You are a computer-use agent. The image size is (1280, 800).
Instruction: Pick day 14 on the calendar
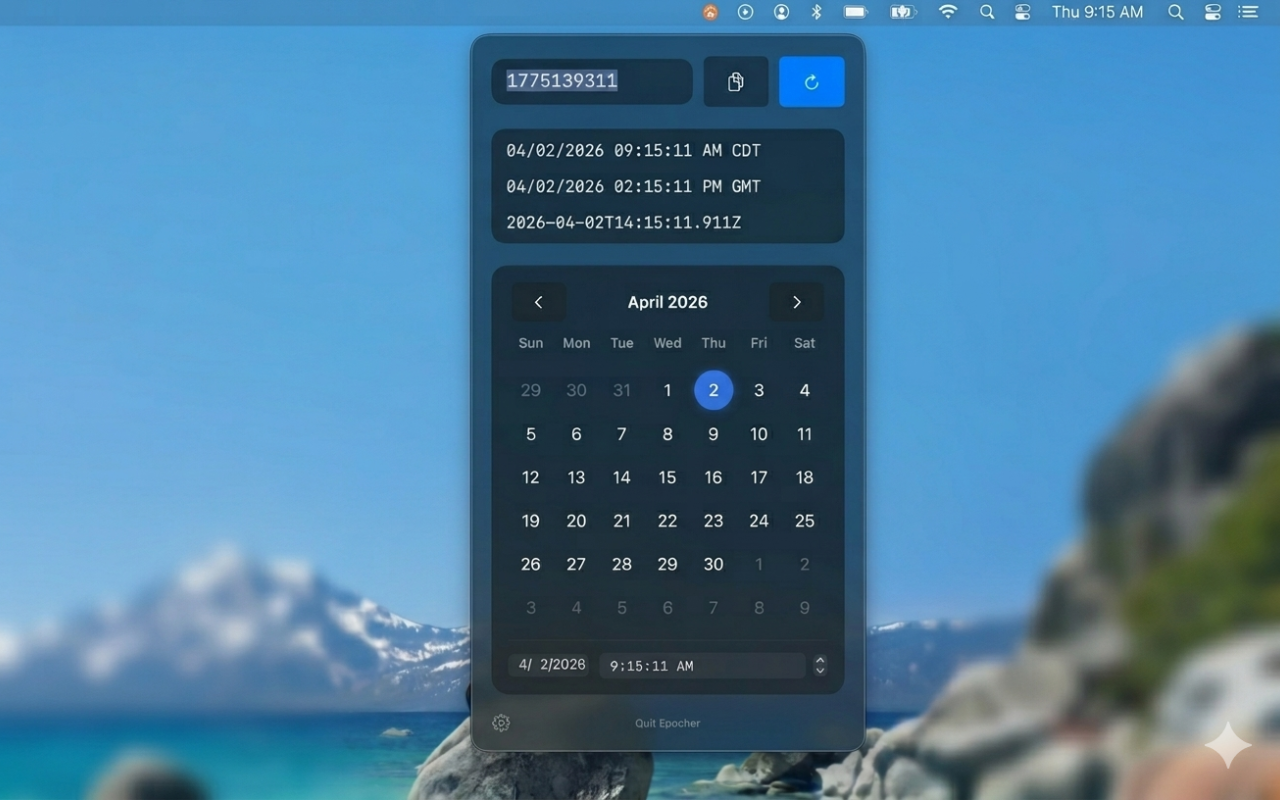622,478
